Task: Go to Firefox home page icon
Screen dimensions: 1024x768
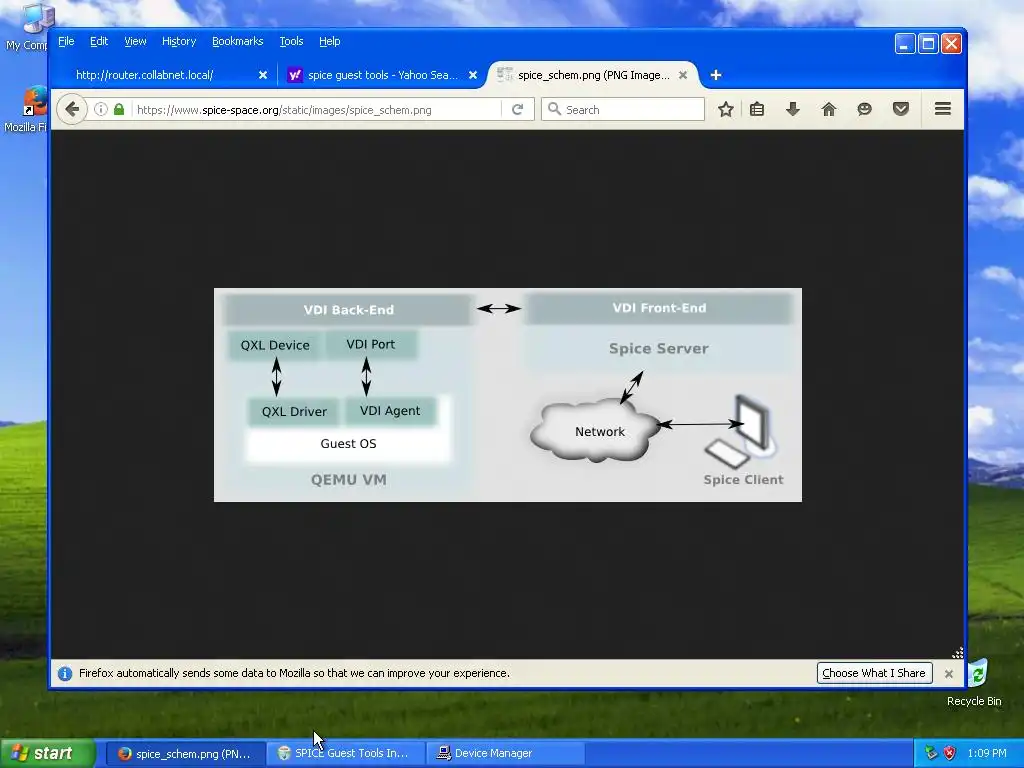Action: tap(829, 109)
